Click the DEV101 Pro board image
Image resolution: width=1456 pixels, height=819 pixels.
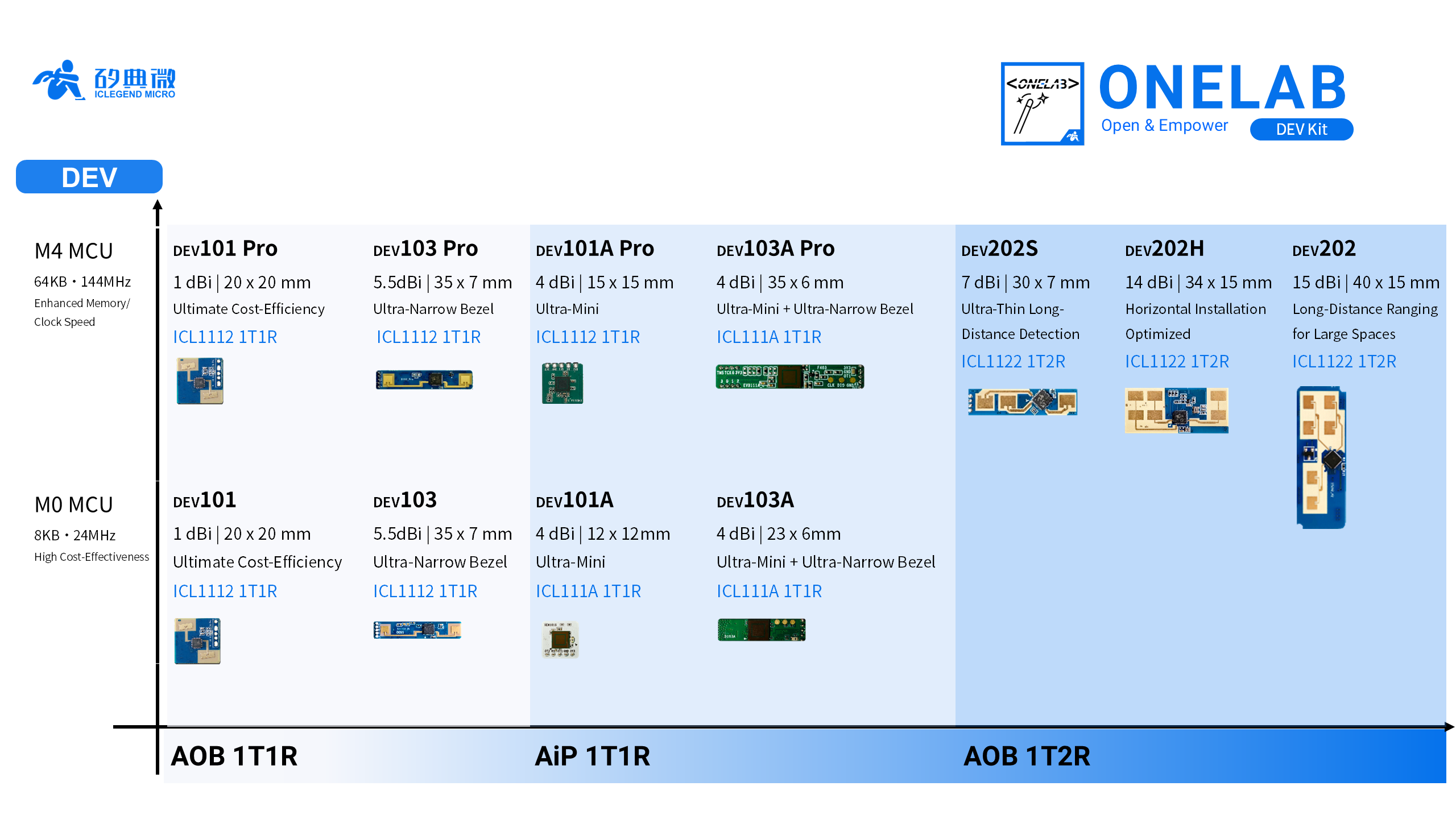(x=200, y=380)
